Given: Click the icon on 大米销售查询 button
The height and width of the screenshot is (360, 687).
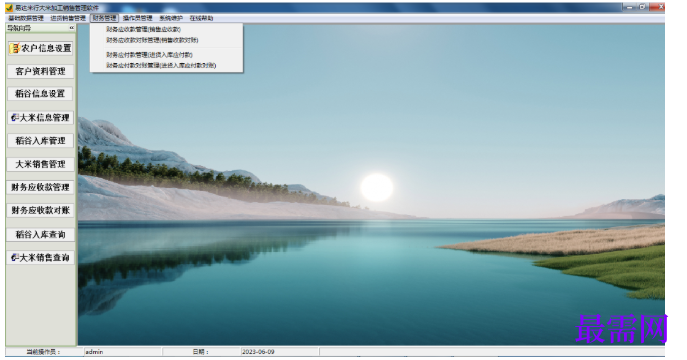Looking at the screenshot, I should pos(15,258).
